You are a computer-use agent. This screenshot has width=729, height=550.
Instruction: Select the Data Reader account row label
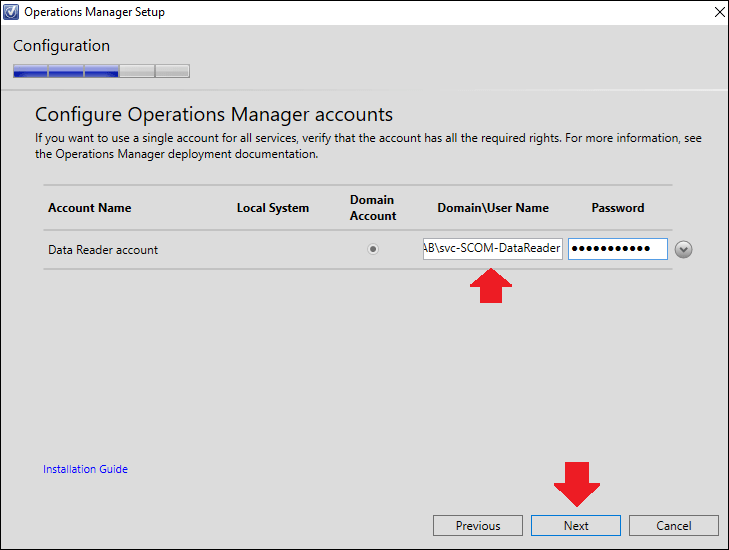tap(103, 250)
